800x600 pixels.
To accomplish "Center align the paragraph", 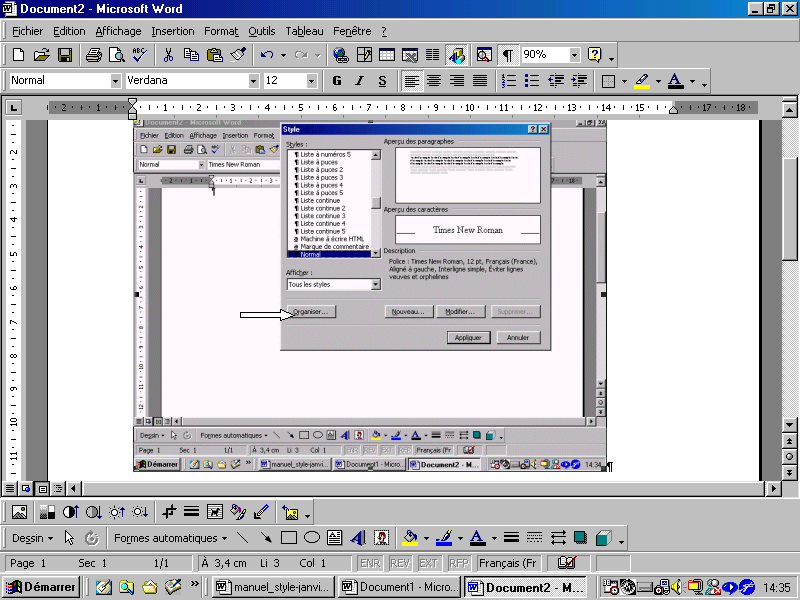I will pyautogui.click(x=434, y=81).
